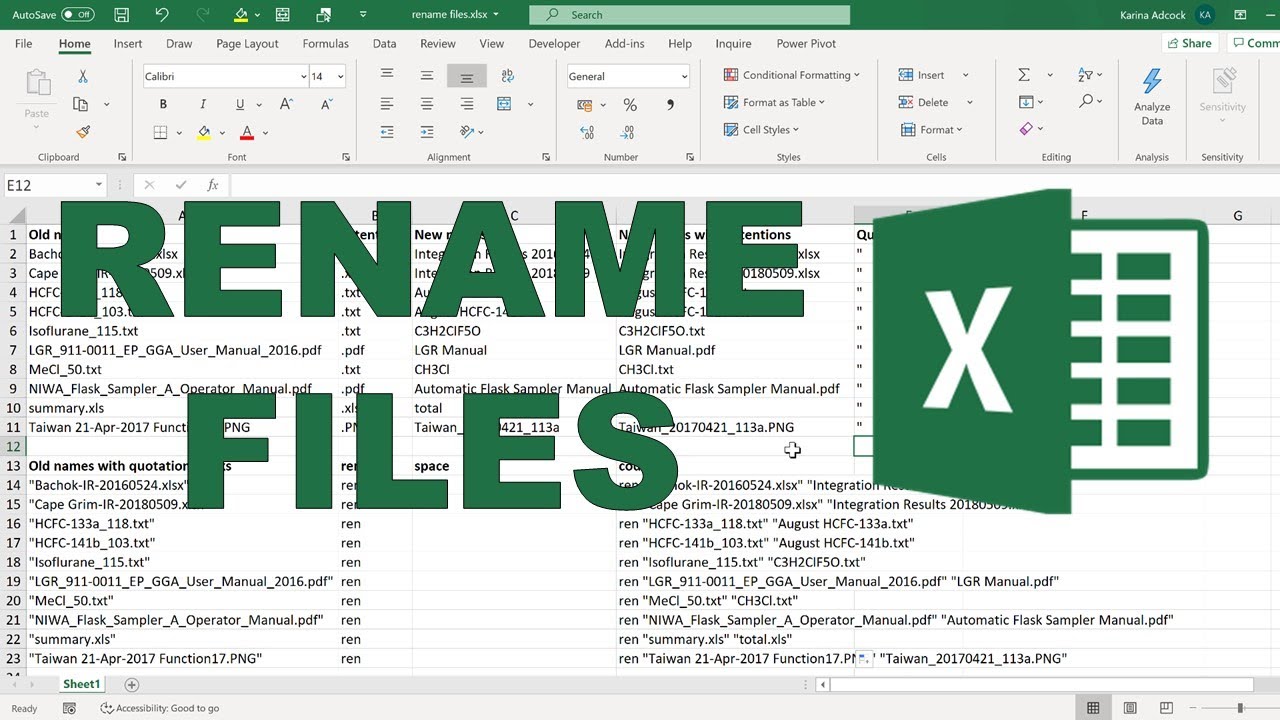Insert an AutoSum formula

1024,75
